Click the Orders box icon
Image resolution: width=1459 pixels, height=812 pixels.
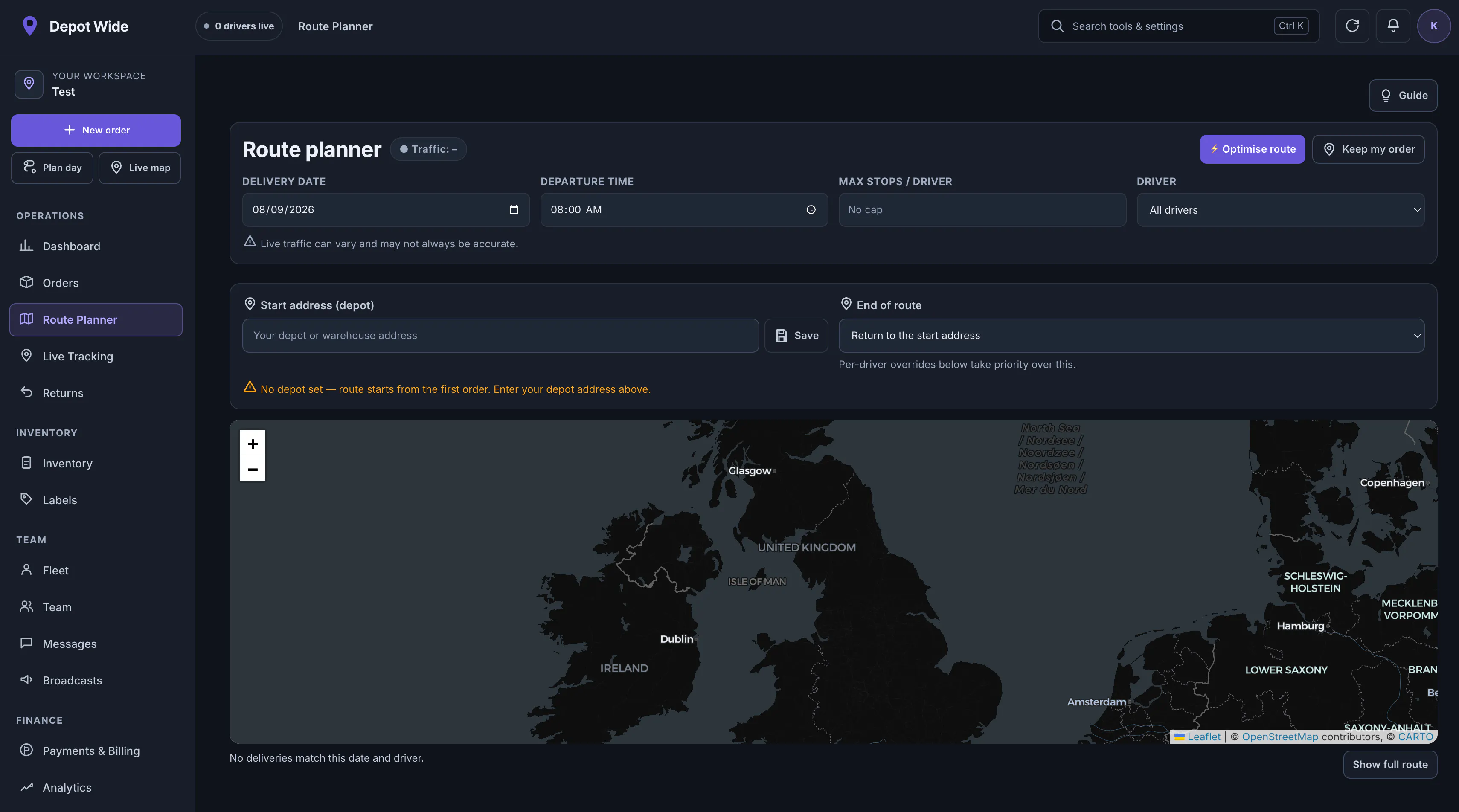(26, 282)
